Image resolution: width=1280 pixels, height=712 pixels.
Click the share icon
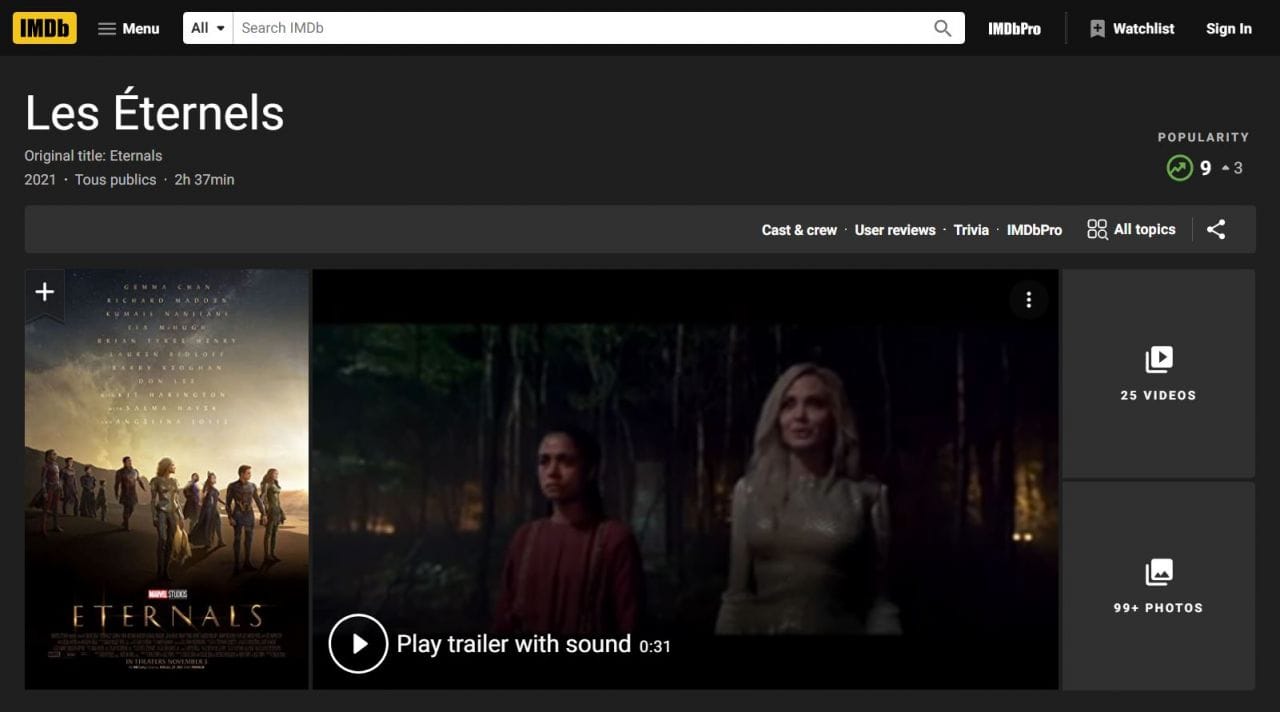click(x=1216, y=230)
